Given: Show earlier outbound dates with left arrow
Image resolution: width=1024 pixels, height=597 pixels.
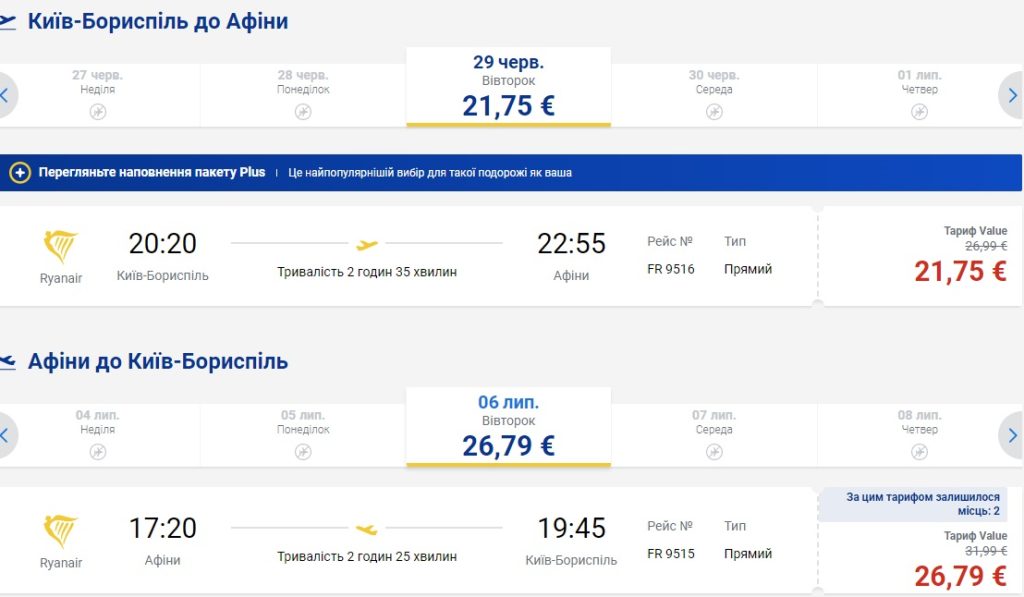Looking at the screenshot, I should 6,96.
